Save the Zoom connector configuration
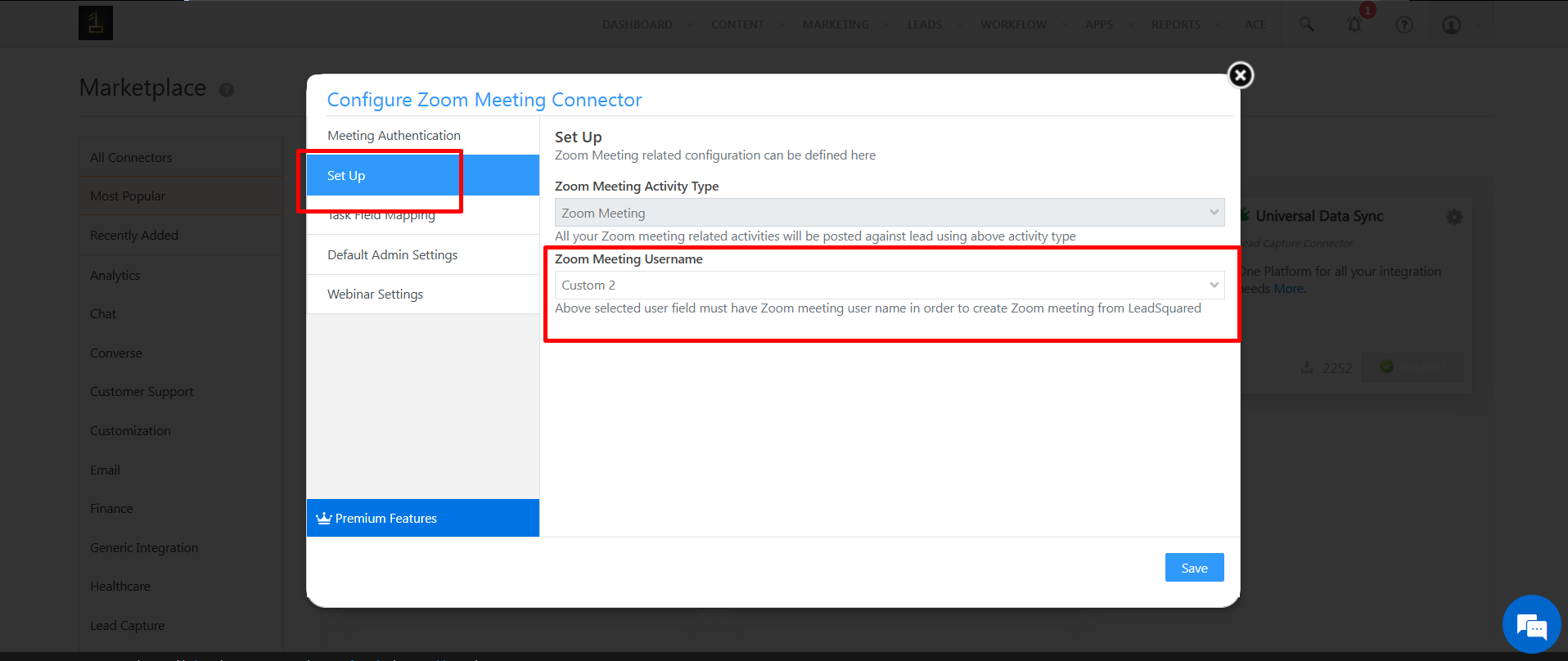 pyautogui.click(x=1194, y=568)
